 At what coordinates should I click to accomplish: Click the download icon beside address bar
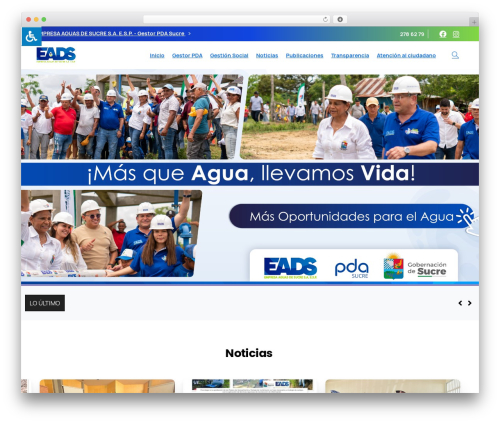[x=340, y=19]
